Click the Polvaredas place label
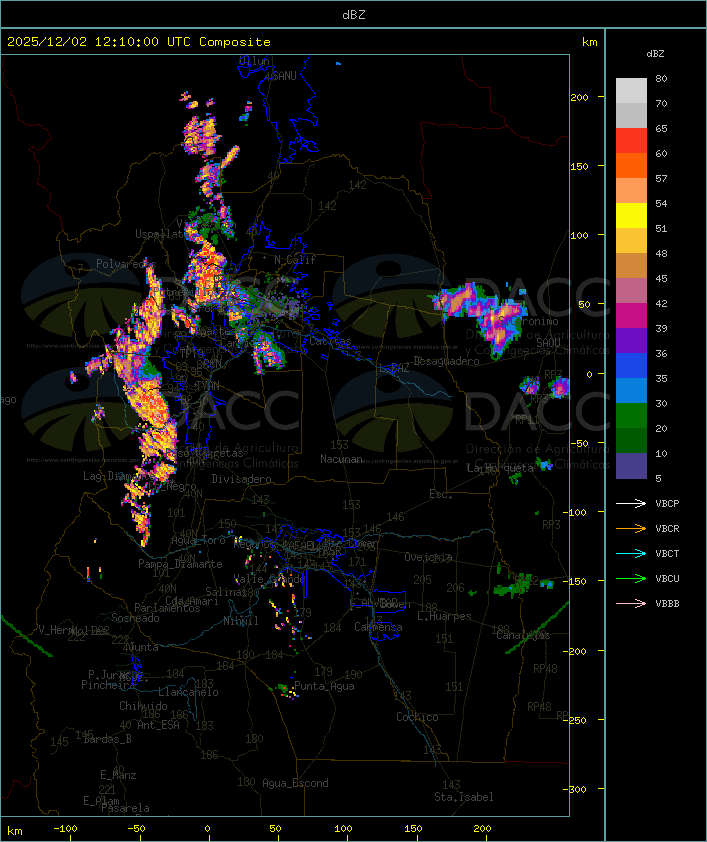This screenshot has width=707, height=842. click(126, 264)
